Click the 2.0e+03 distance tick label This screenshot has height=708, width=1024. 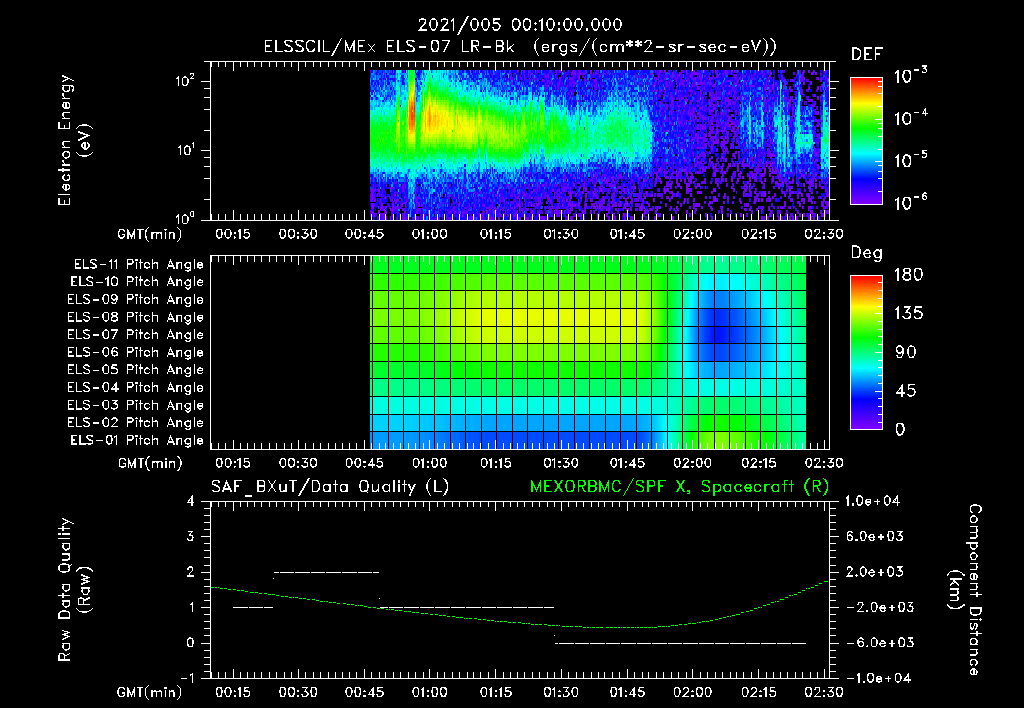pyautogui.click(x=874, y=571)
